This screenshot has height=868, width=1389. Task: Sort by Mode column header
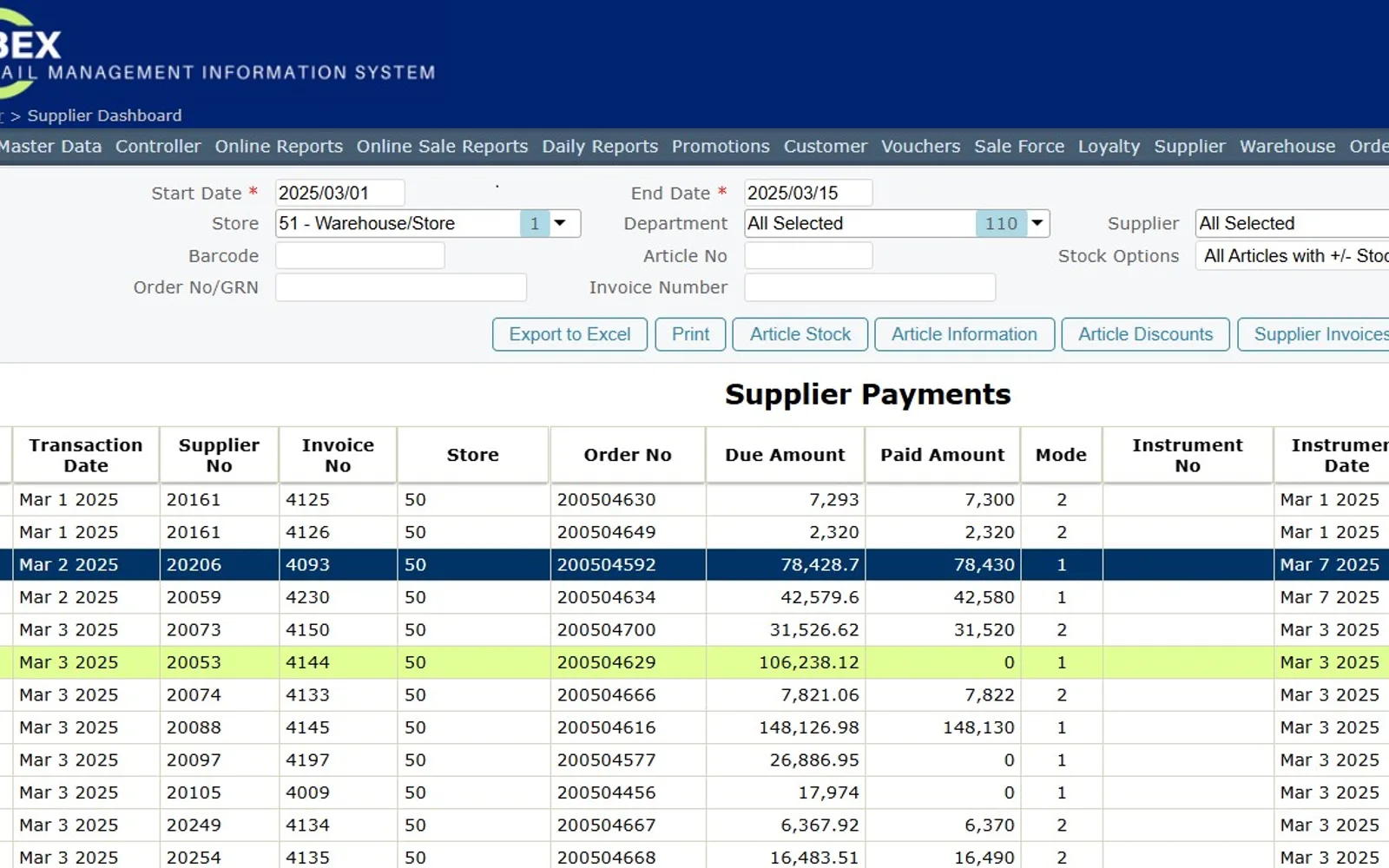1061,455
